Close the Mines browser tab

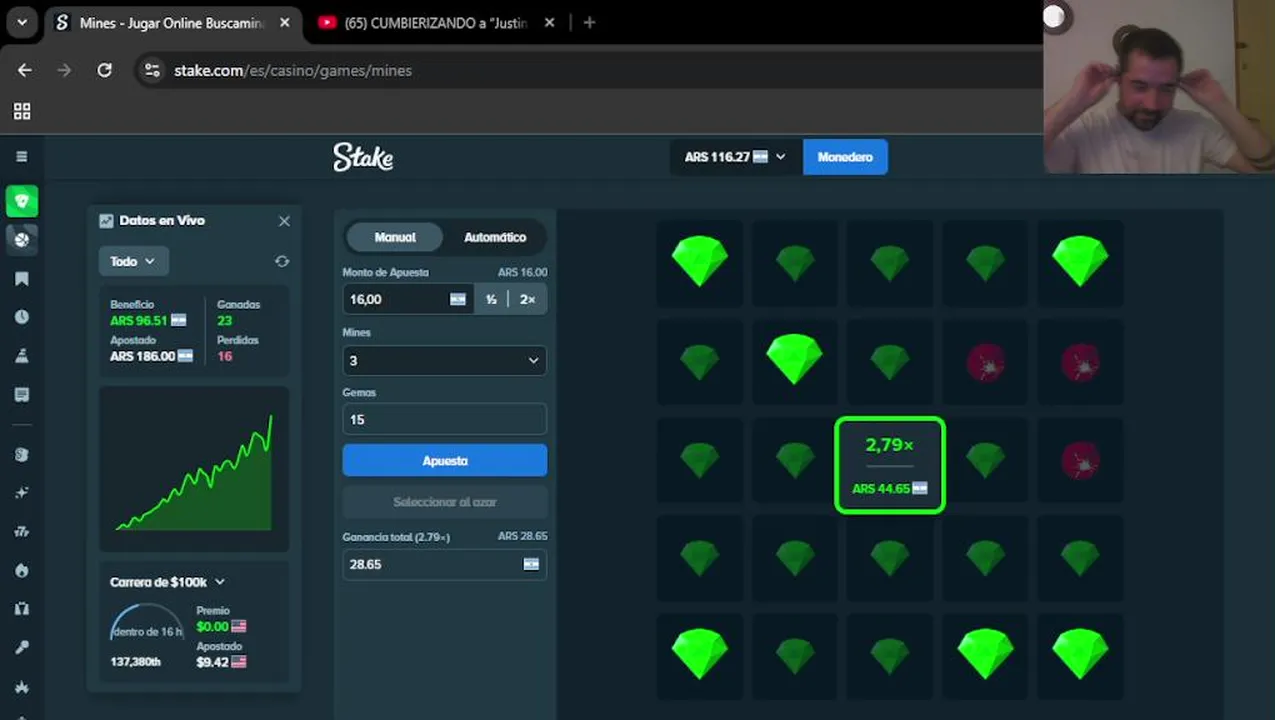click(284, 22)
